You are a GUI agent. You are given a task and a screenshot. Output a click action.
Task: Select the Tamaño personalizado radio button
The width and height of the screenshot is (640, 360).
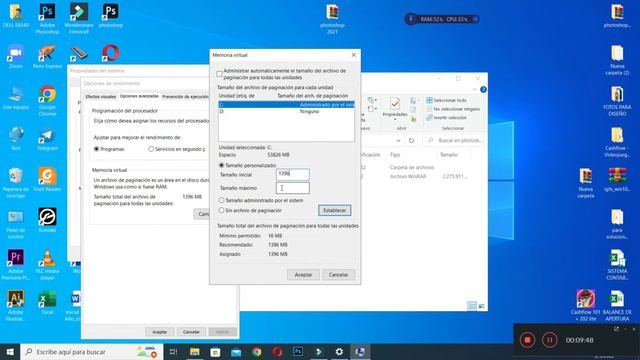(x=222, y=165)
